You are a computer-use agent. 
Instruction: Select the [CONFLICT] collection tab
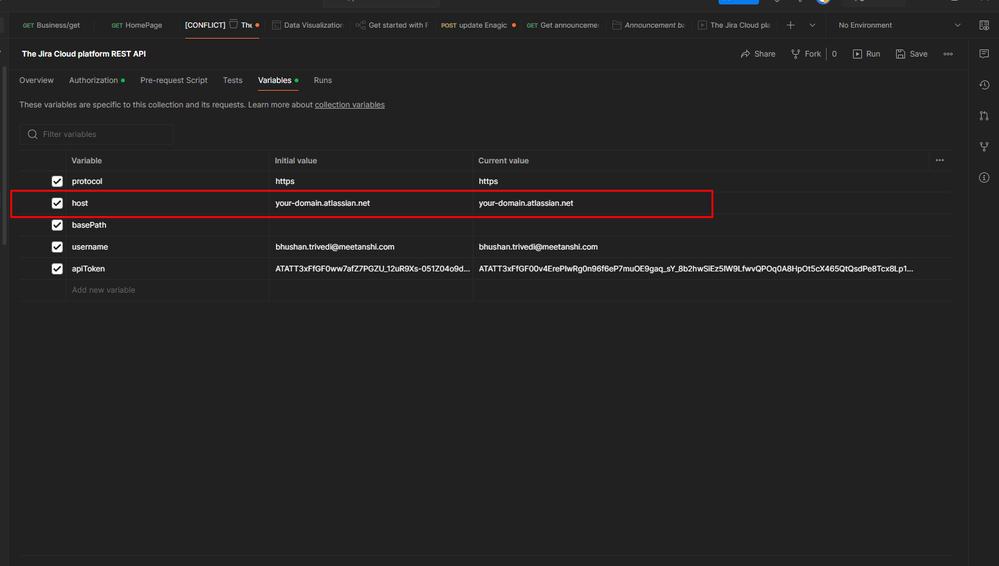(222, 25)
